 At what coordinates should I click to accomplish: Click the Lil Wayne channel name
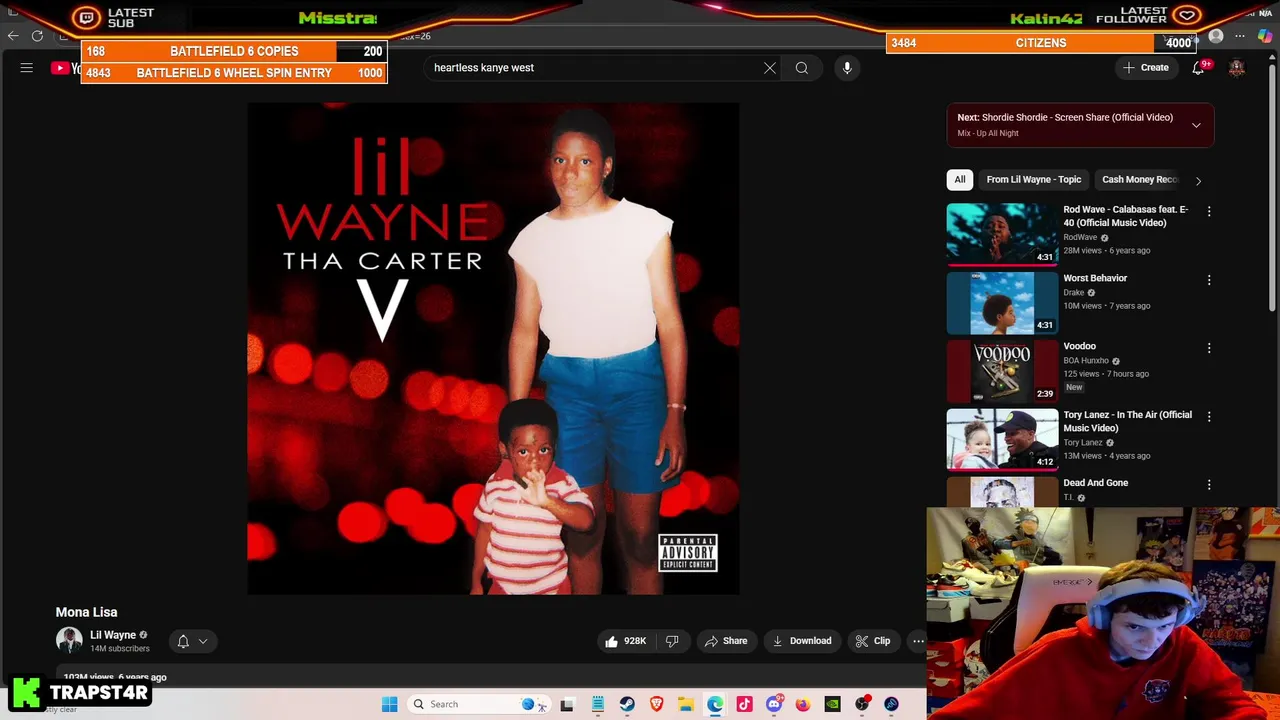(113, 635)
